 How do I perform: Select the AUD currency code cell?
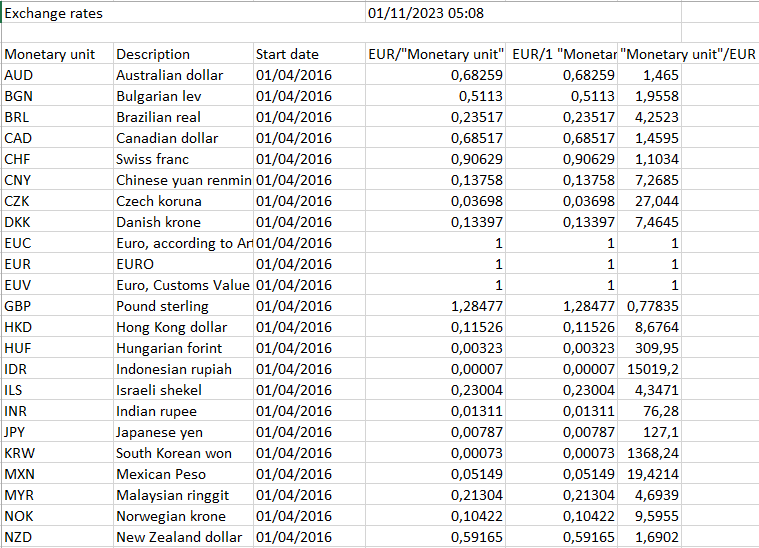pos(20,75)
